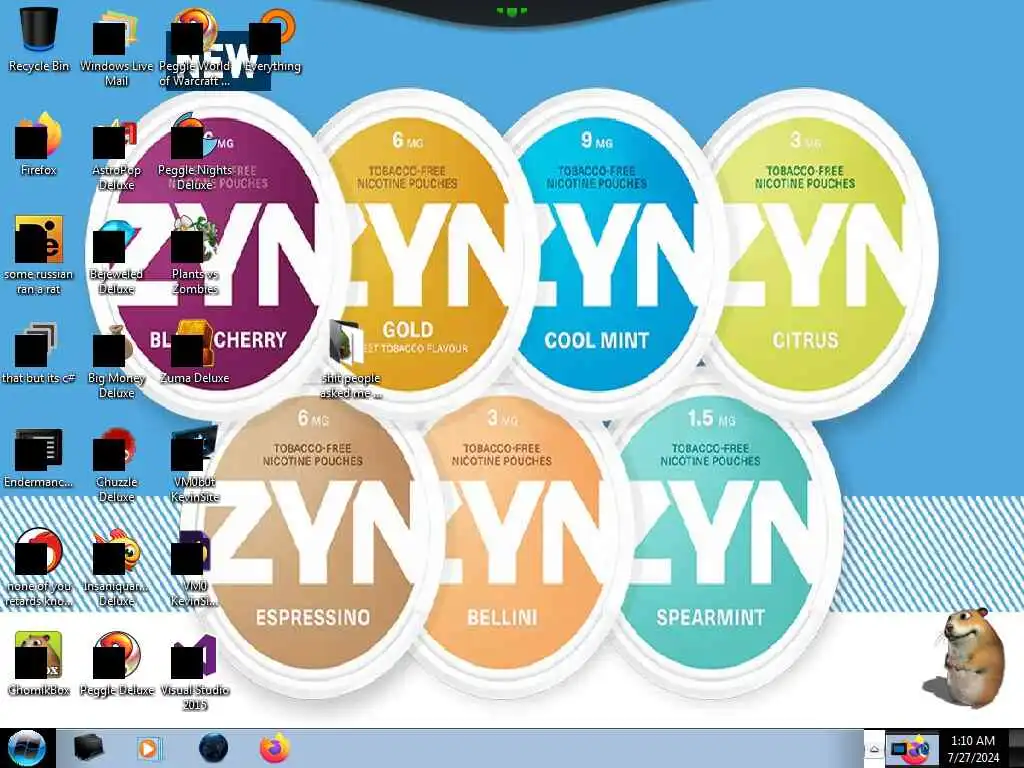Click the dark globe taskbar icon

pos(213,748)
